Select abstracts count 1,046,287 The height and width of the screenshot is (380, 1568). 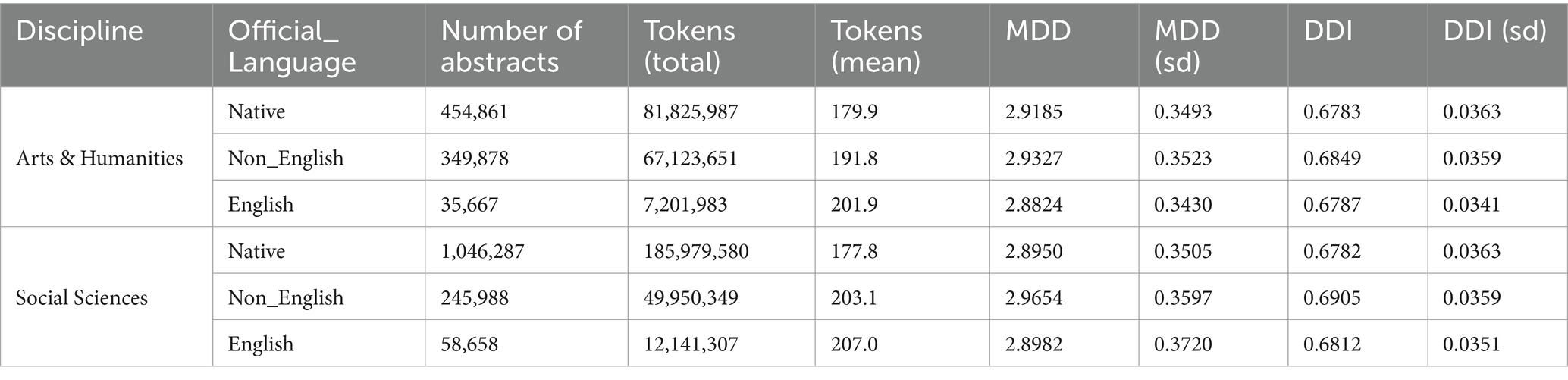point(482,251)
